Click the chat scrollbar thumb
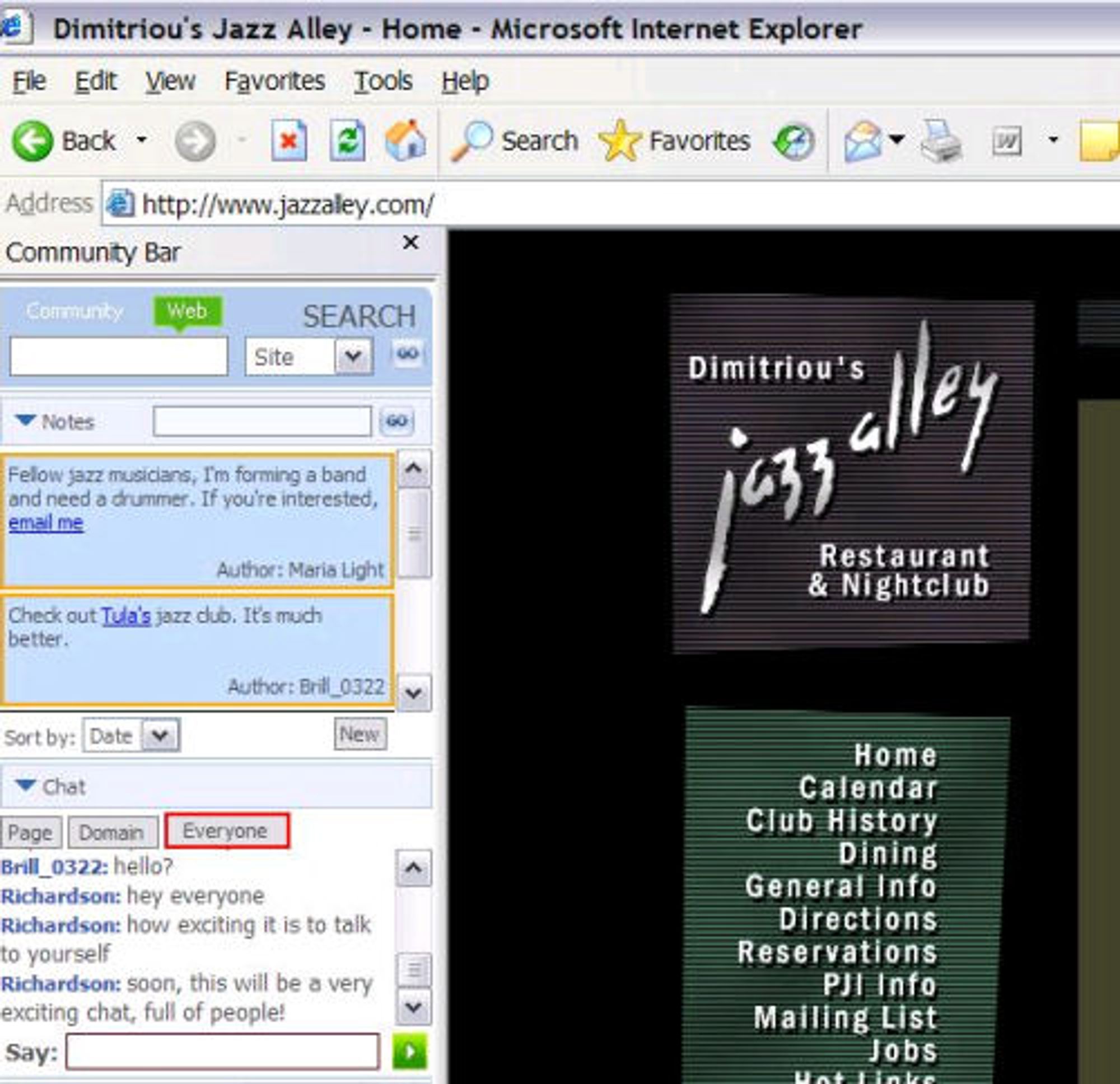Screen dimensions: 1120x1084 coord(414,970)
